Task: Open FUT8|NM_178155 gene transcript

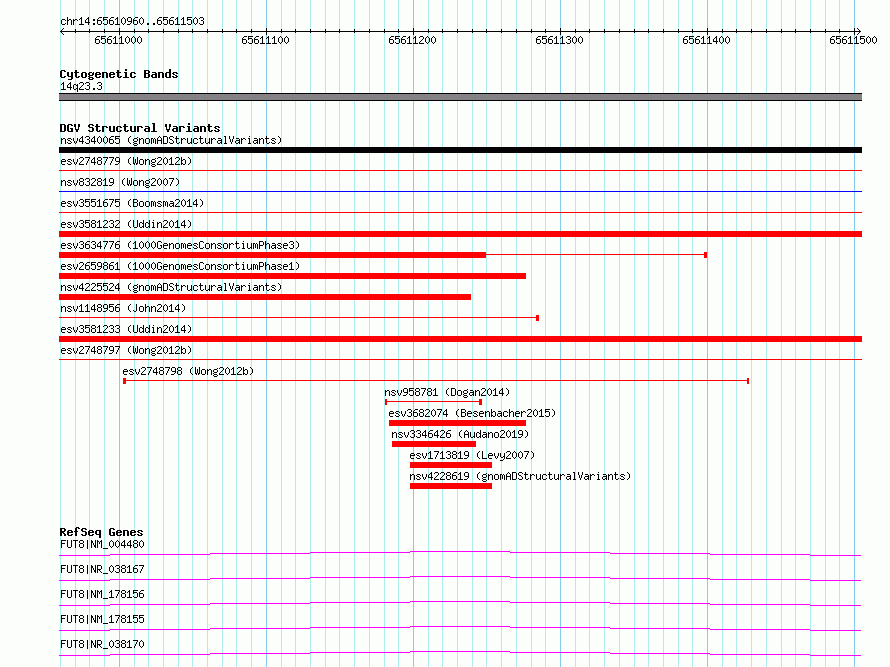Action: 102,619
